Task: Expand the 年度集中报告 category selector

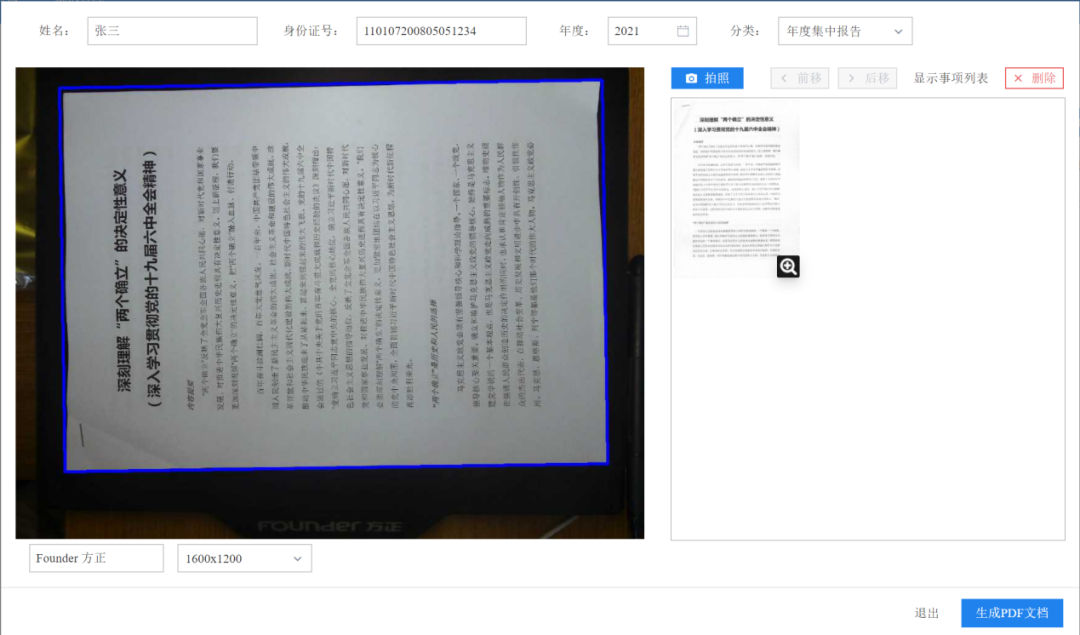Action: pyautogui.click(x=844, y=31)
